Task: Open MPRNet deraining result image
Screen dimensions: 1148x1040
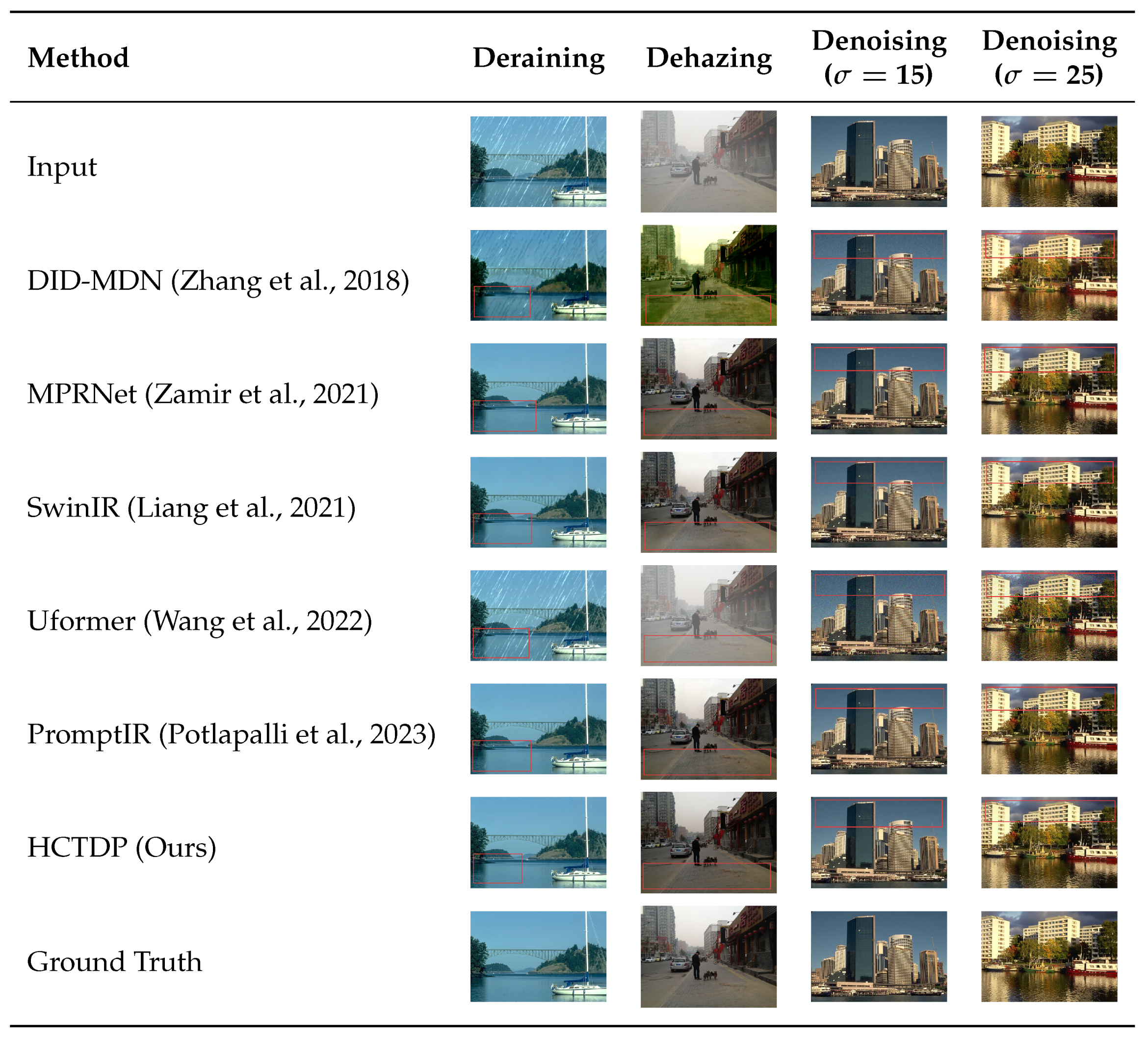Action: [538, 389]
